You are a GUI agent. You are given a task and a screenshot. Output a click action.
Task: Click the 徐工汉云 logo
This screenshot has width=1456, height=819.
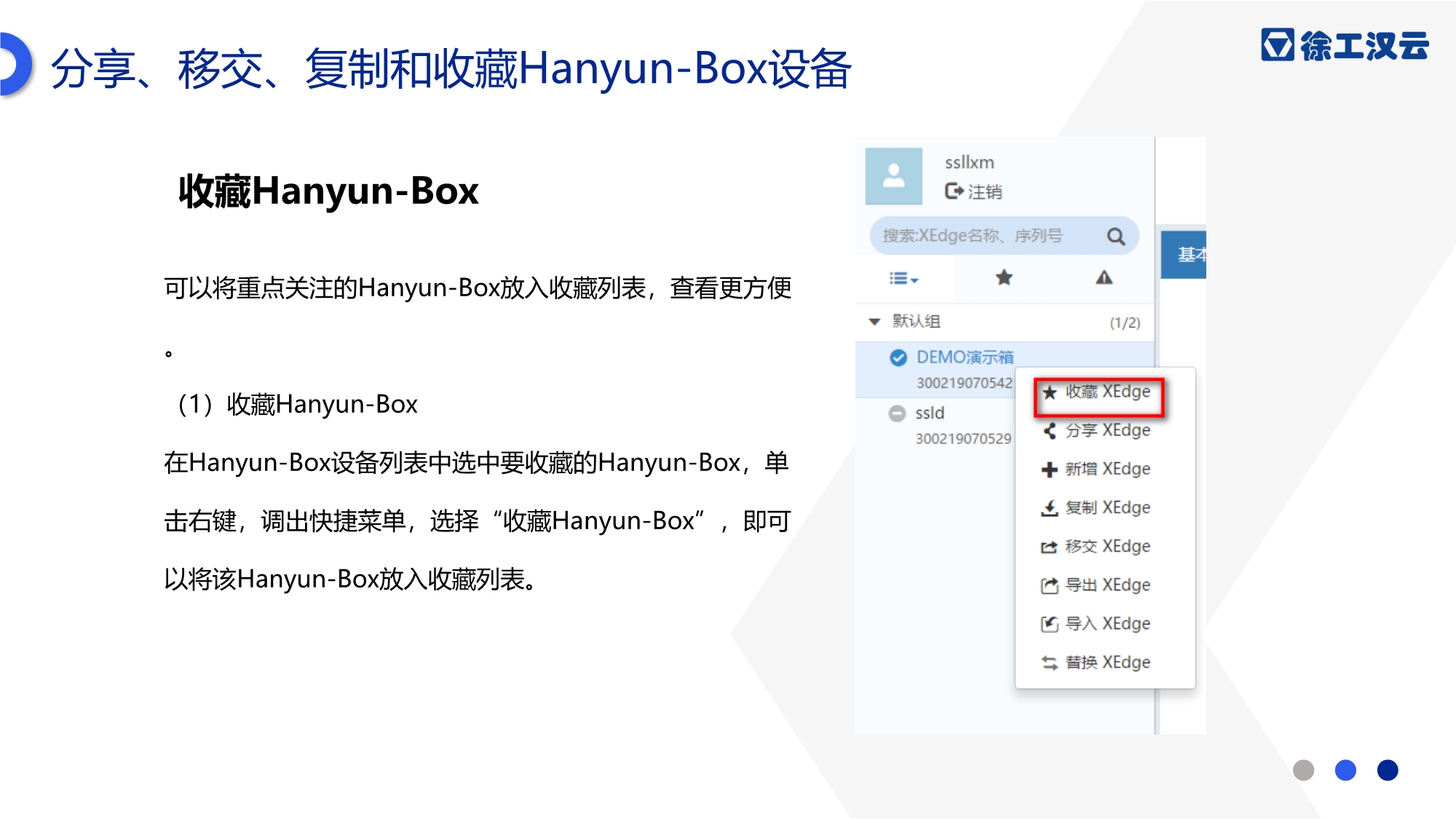(x=1345, y=45)
